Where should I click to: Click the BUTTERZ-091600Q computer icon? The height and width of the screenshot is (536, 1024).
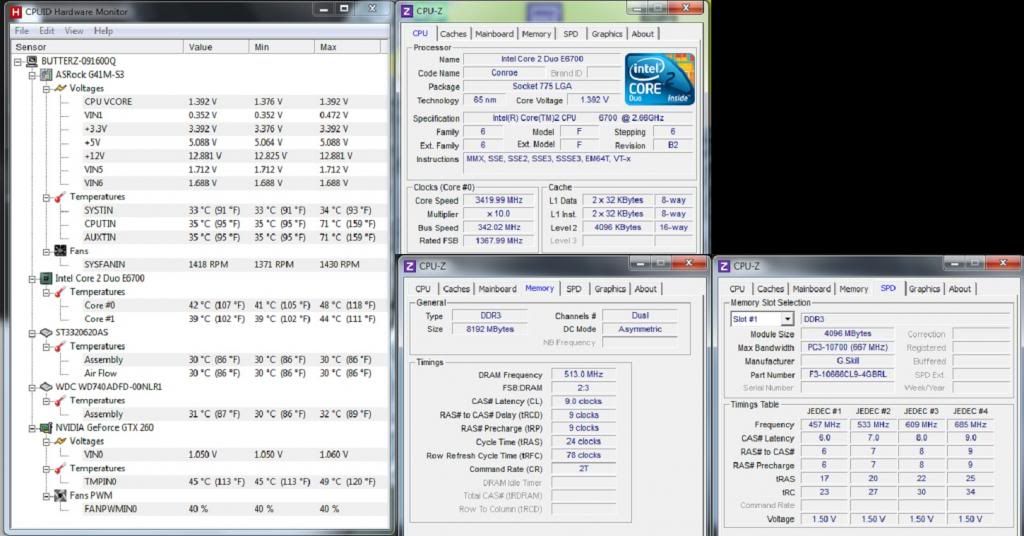(31, 61)
